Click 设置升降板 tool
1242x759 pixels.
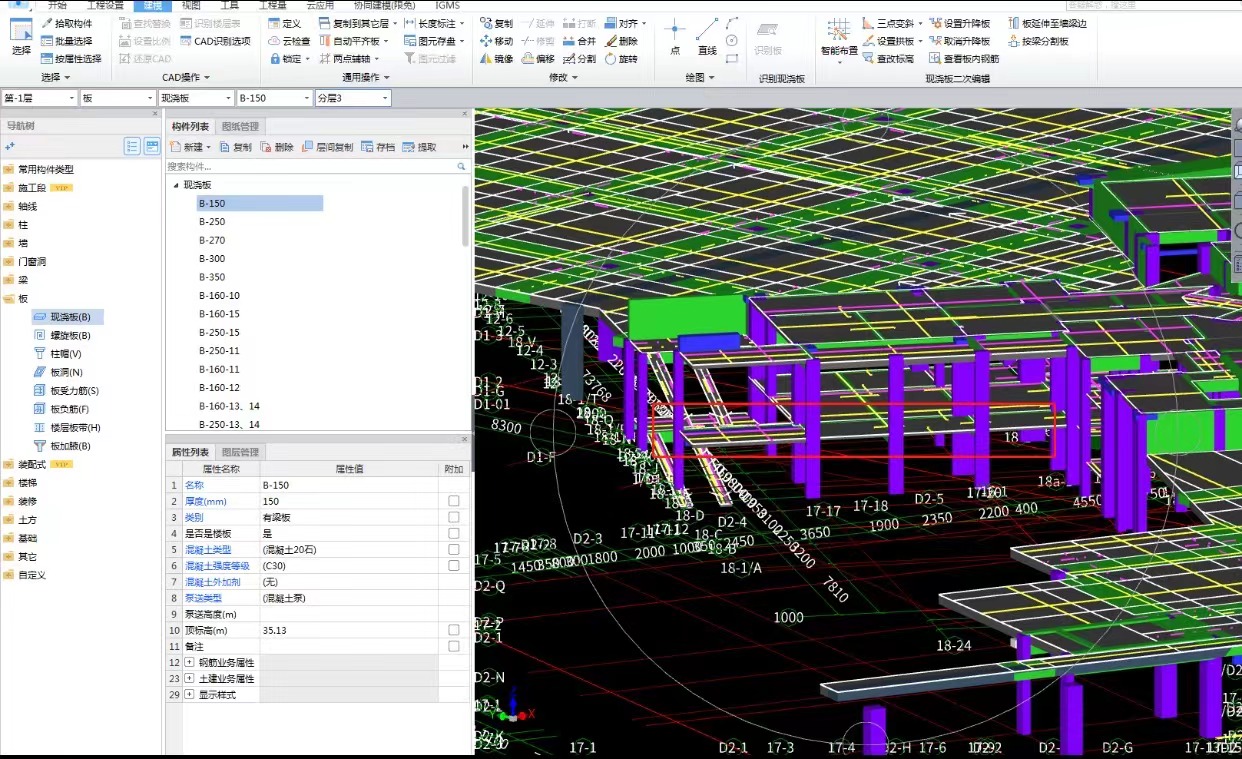960,23
